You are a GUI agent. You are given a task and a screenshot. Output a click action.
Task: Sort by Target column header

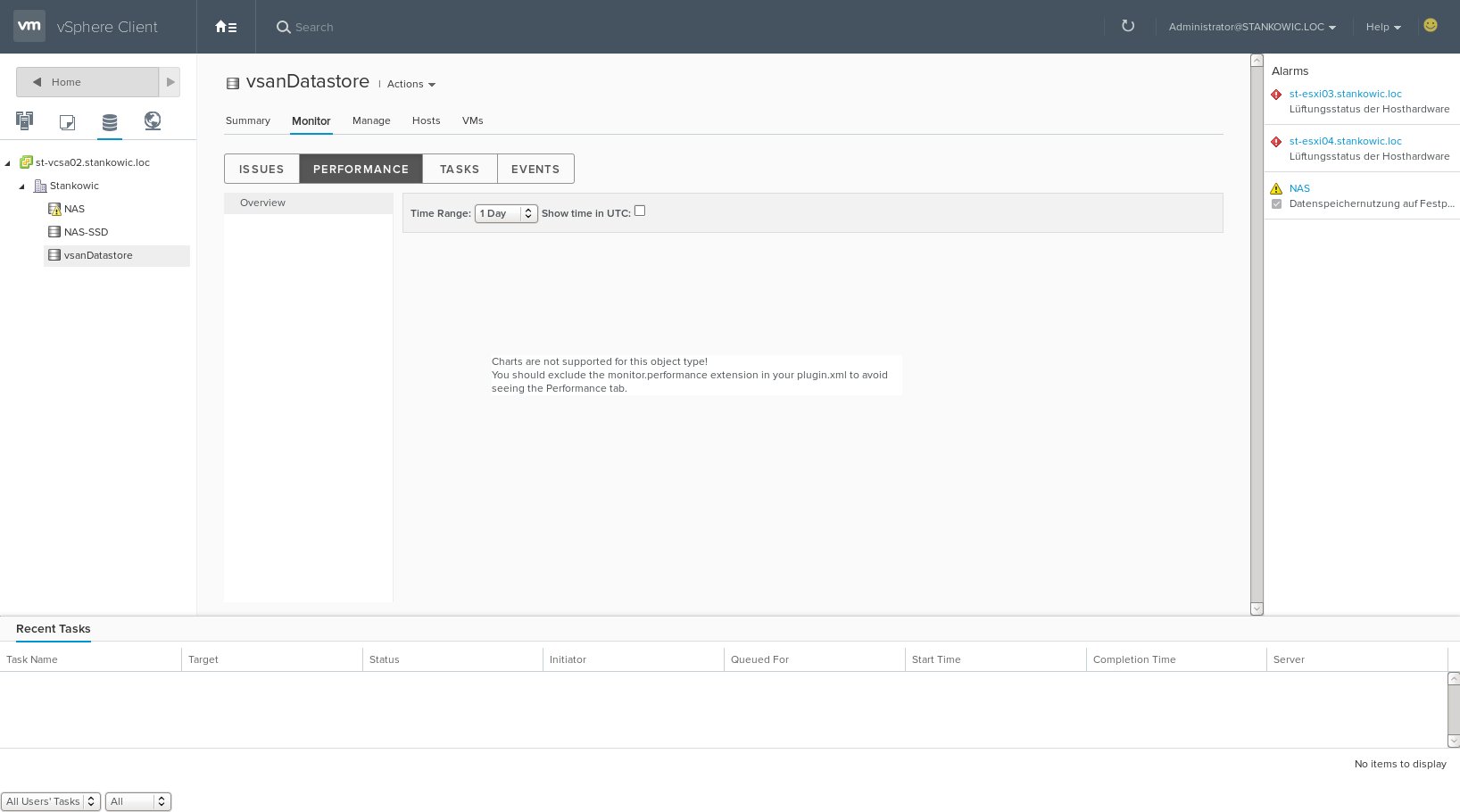[271, 659]
